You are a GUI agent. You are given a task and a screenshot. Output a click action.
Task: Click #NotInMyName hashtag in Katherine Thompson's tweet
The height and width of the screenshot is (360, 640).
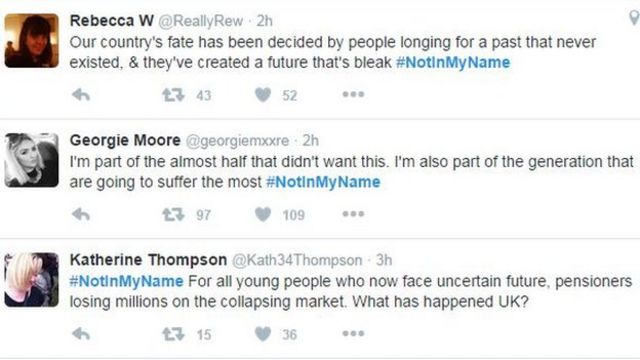point(127,281)
